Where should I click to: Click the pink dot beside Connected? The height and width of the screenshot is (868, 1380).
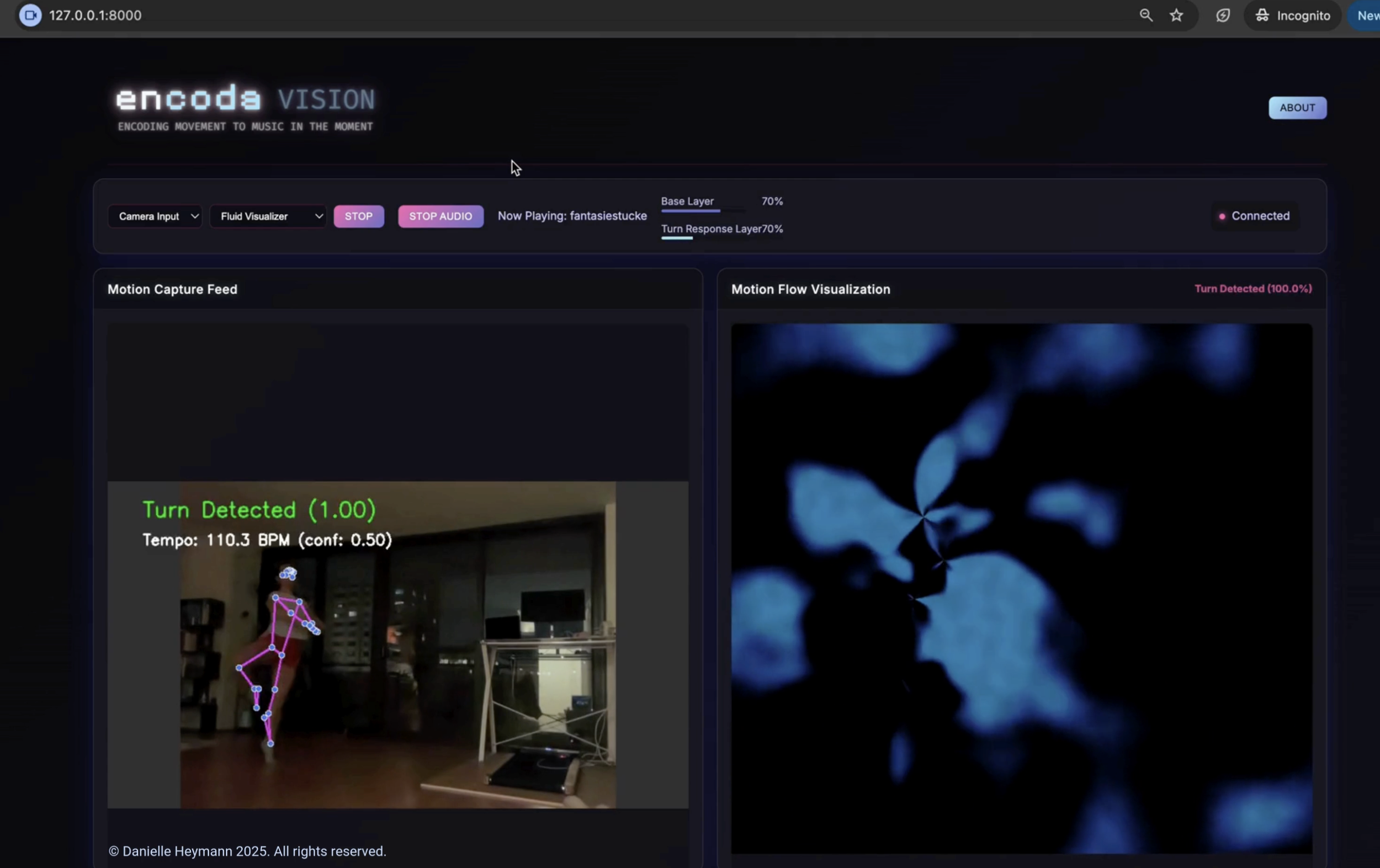(x=1222, y=216)
